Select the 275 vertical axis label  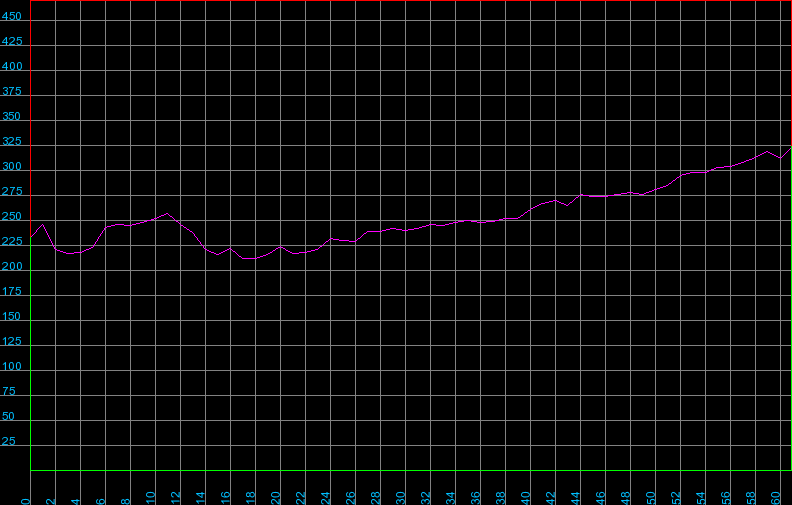point(12,191)
